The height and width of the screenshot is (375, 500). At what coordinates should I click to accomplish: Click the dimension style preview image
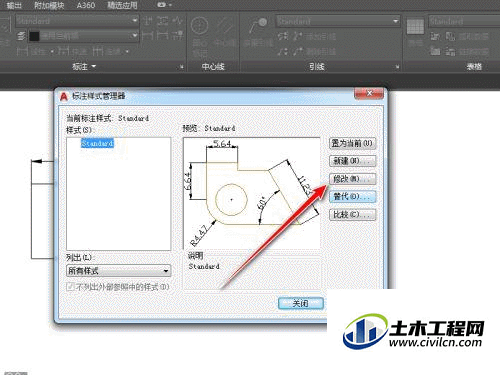click(x=252, y=193)
